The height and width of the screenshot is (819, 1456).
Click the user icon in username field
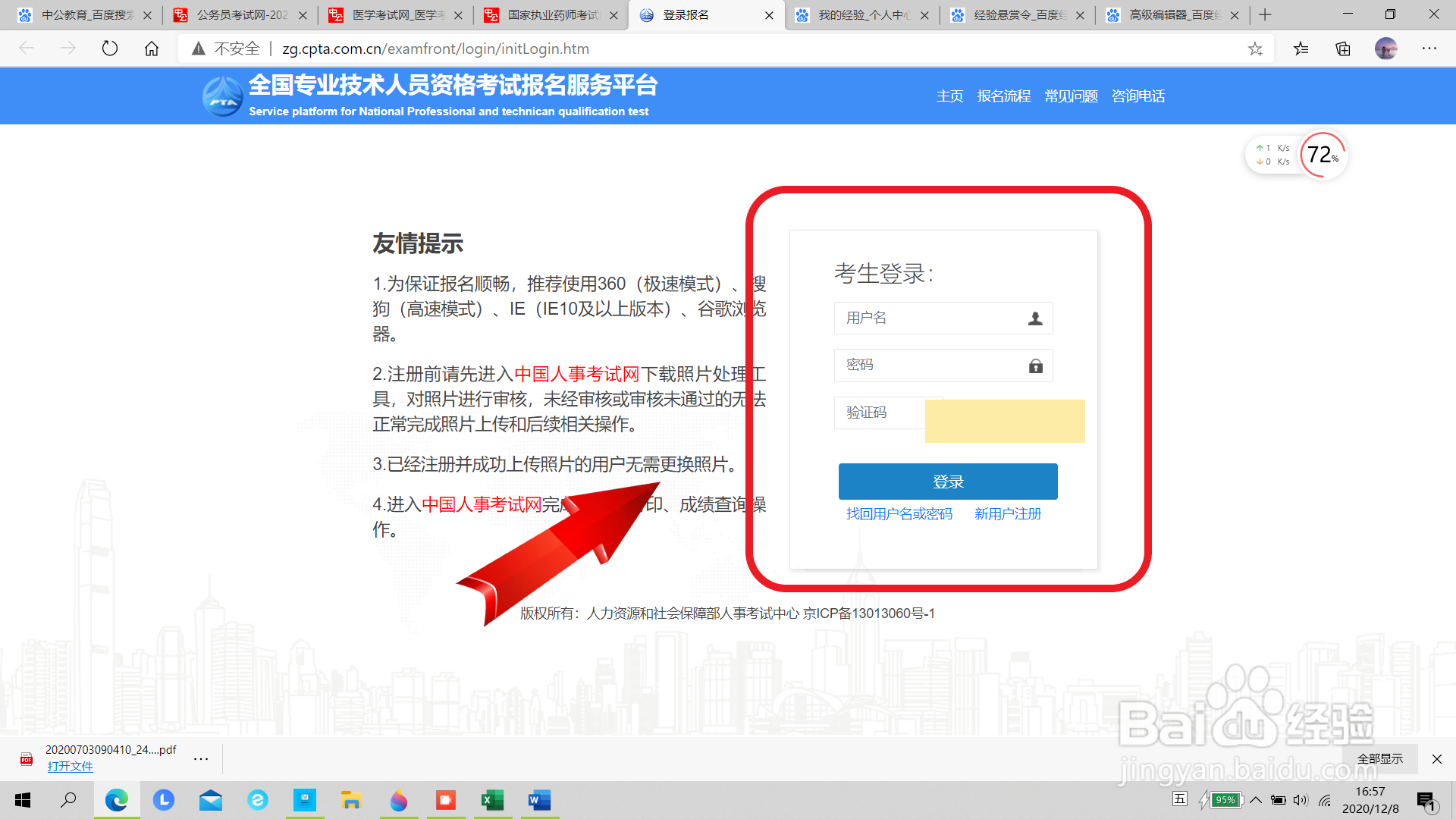[1035, 318]
